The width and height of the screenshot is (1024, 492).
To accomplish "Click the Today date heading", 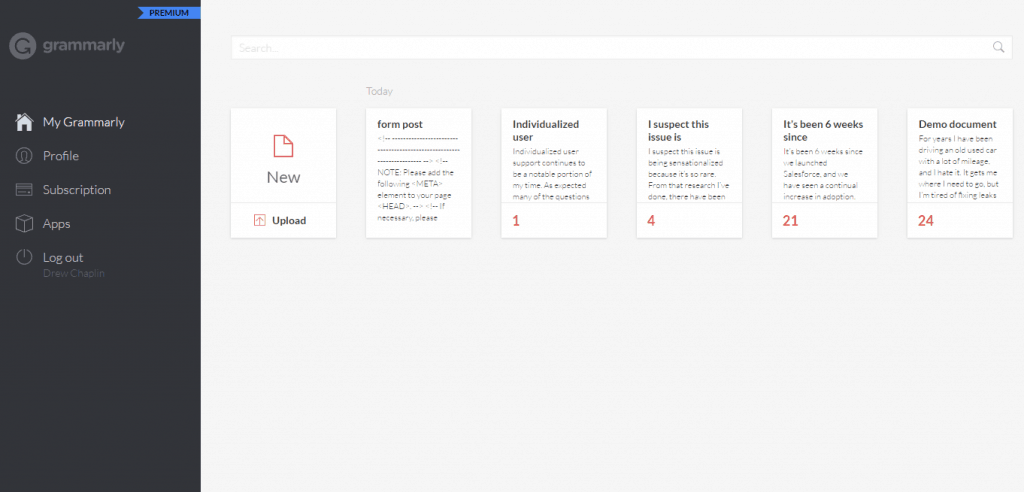I will (379, 91).
